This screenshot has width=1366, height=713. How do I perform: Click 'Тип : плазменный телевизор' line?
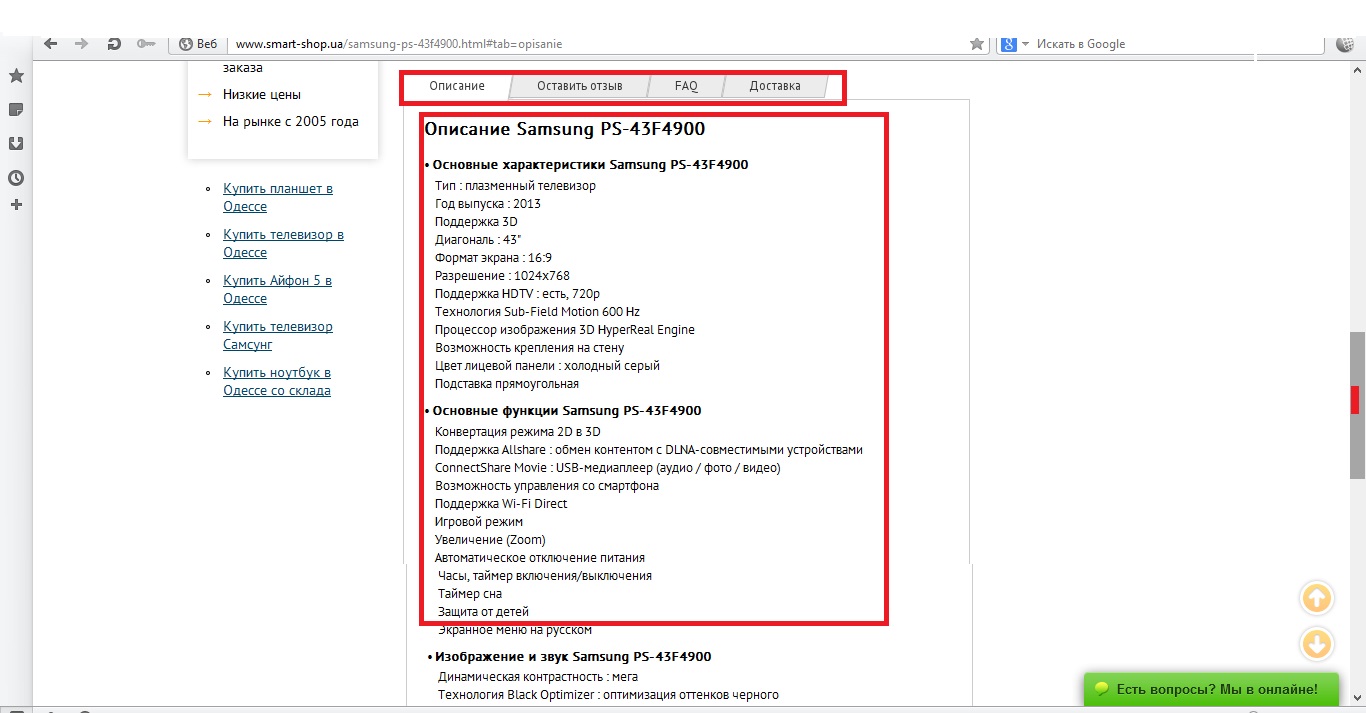point(515,186)
